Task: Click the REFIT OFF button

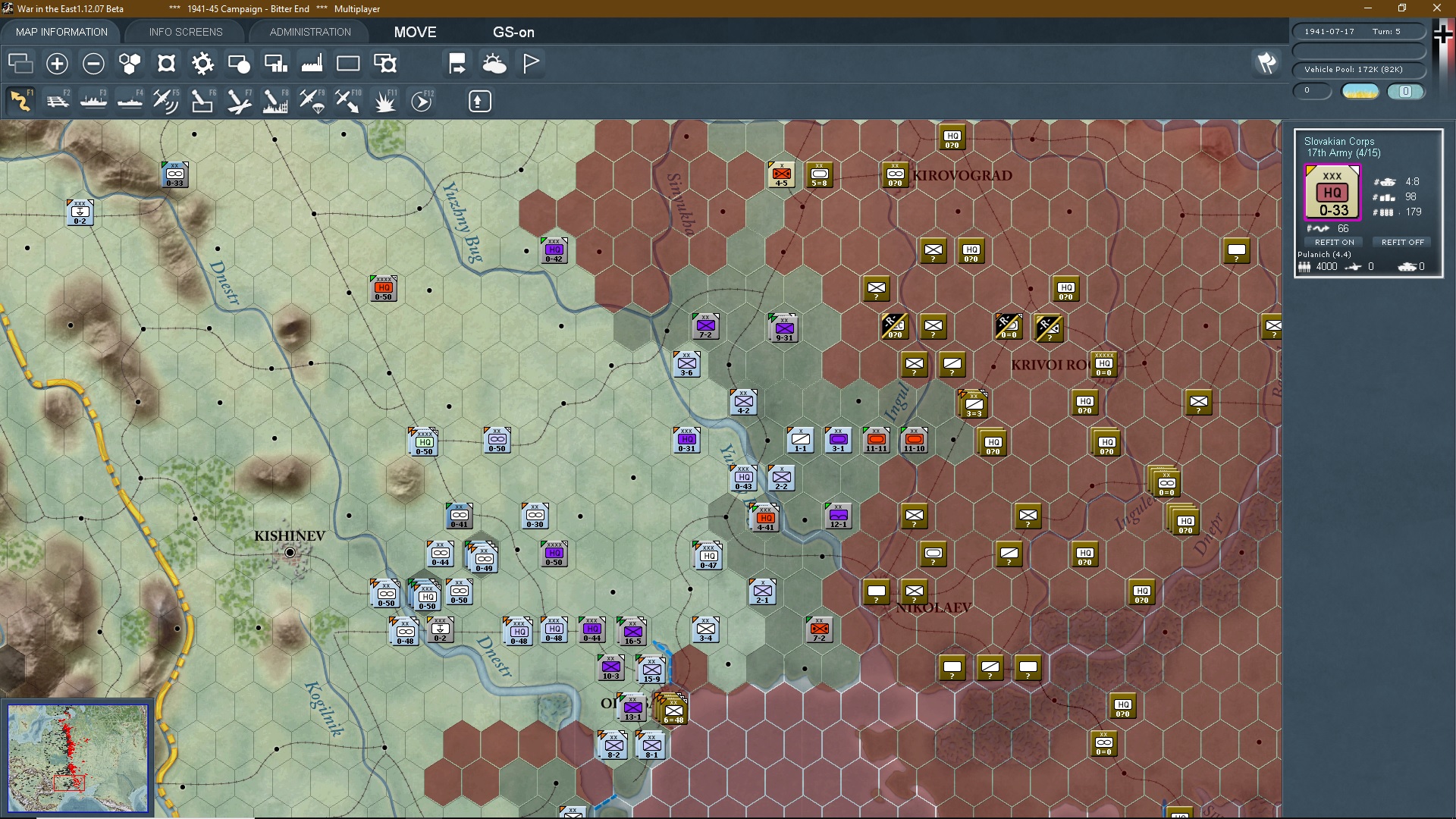Action: click(1402, 242)
